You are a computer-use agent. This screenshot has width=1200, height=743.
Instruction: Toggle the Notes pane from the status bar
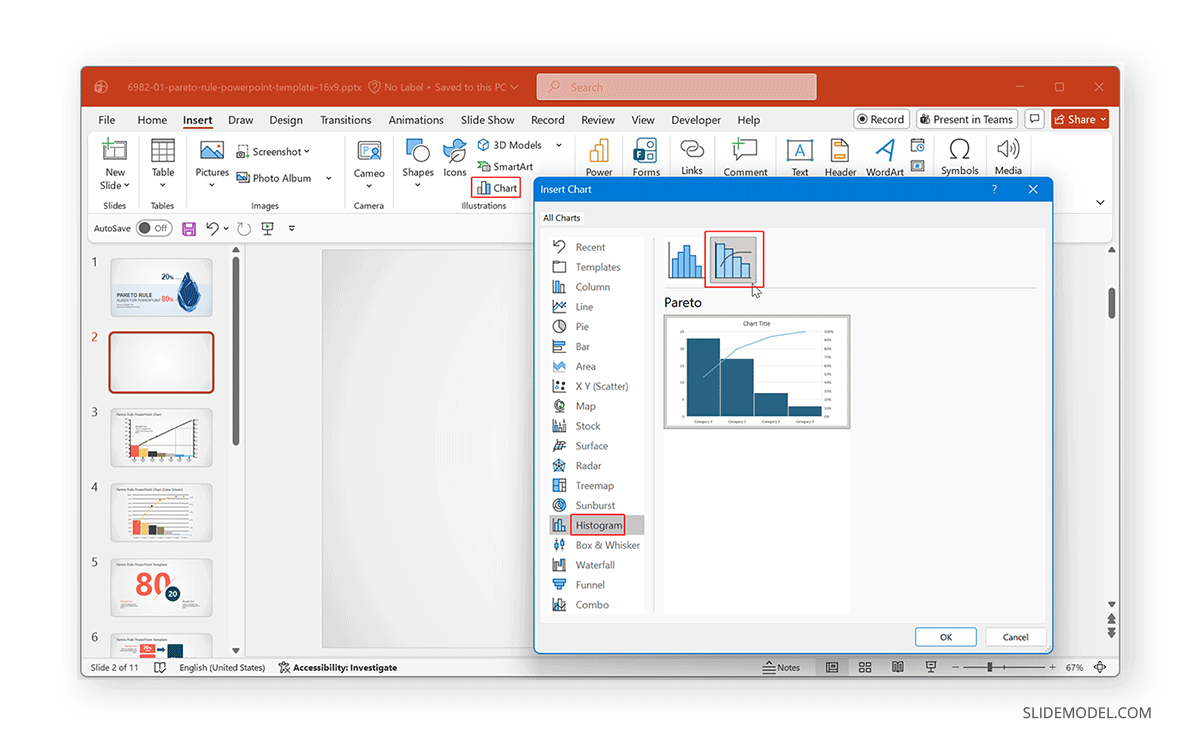coord(782,667)
